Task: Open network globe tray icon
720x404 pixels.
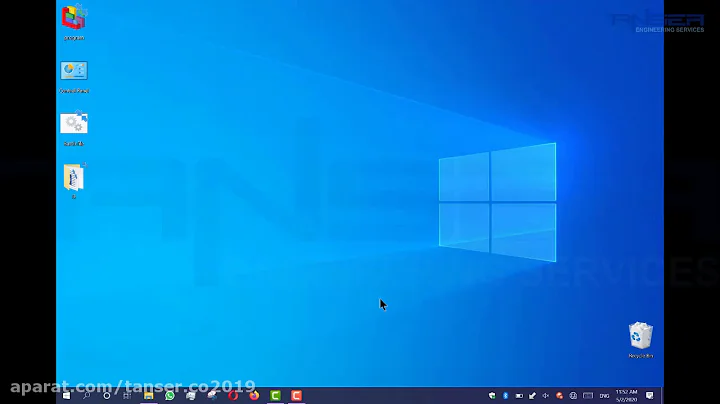Action: (x=573, y=396)
